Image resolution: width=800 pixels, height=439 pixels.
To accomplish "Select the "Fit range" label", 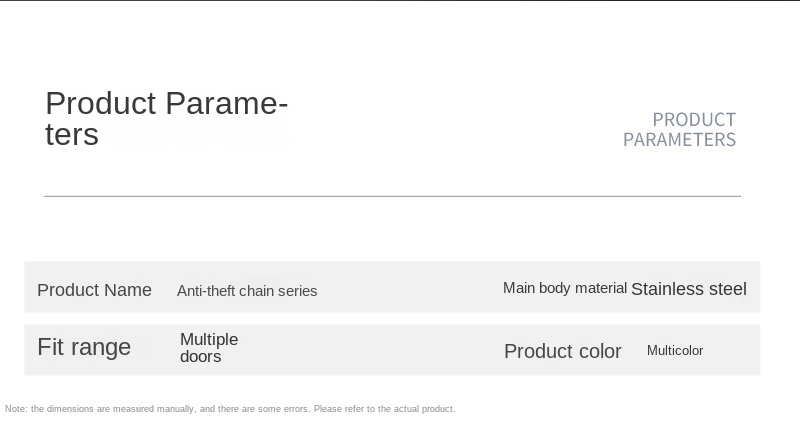I will click(84, 347).
